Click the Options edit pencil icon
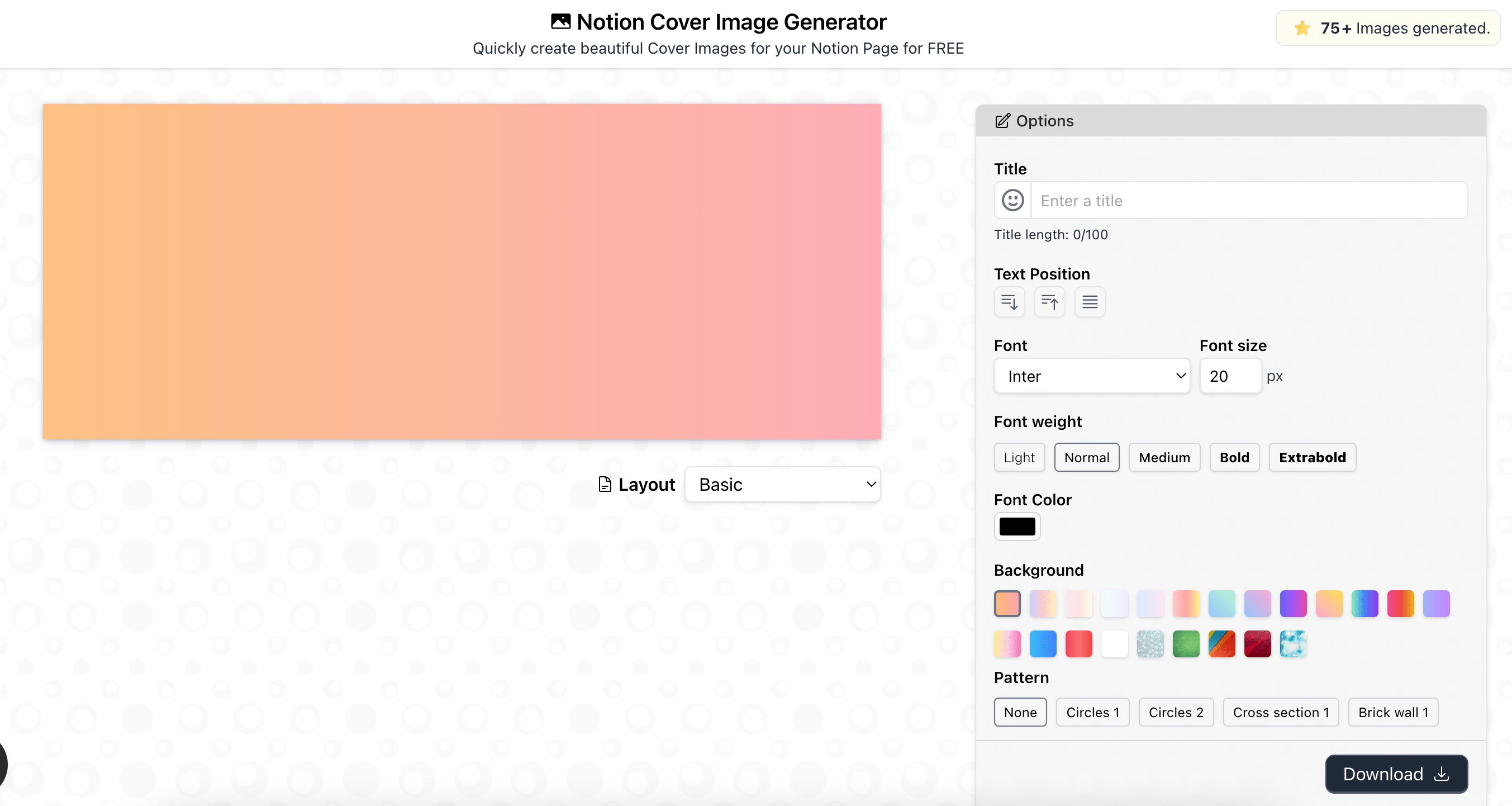This screenshot has height=806, width=1512. [1002, 121]
